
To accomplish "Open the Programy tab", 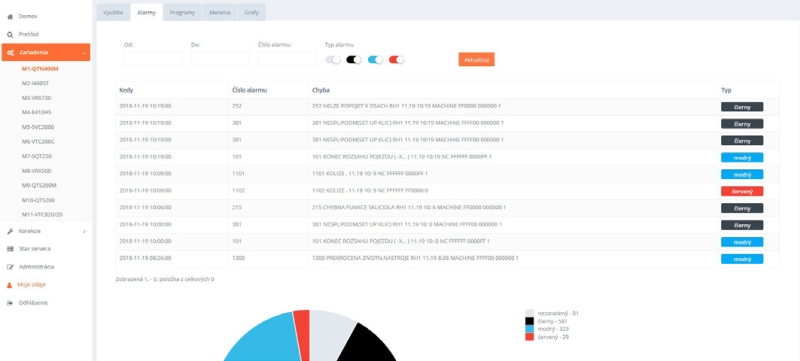I will (183, 12).
